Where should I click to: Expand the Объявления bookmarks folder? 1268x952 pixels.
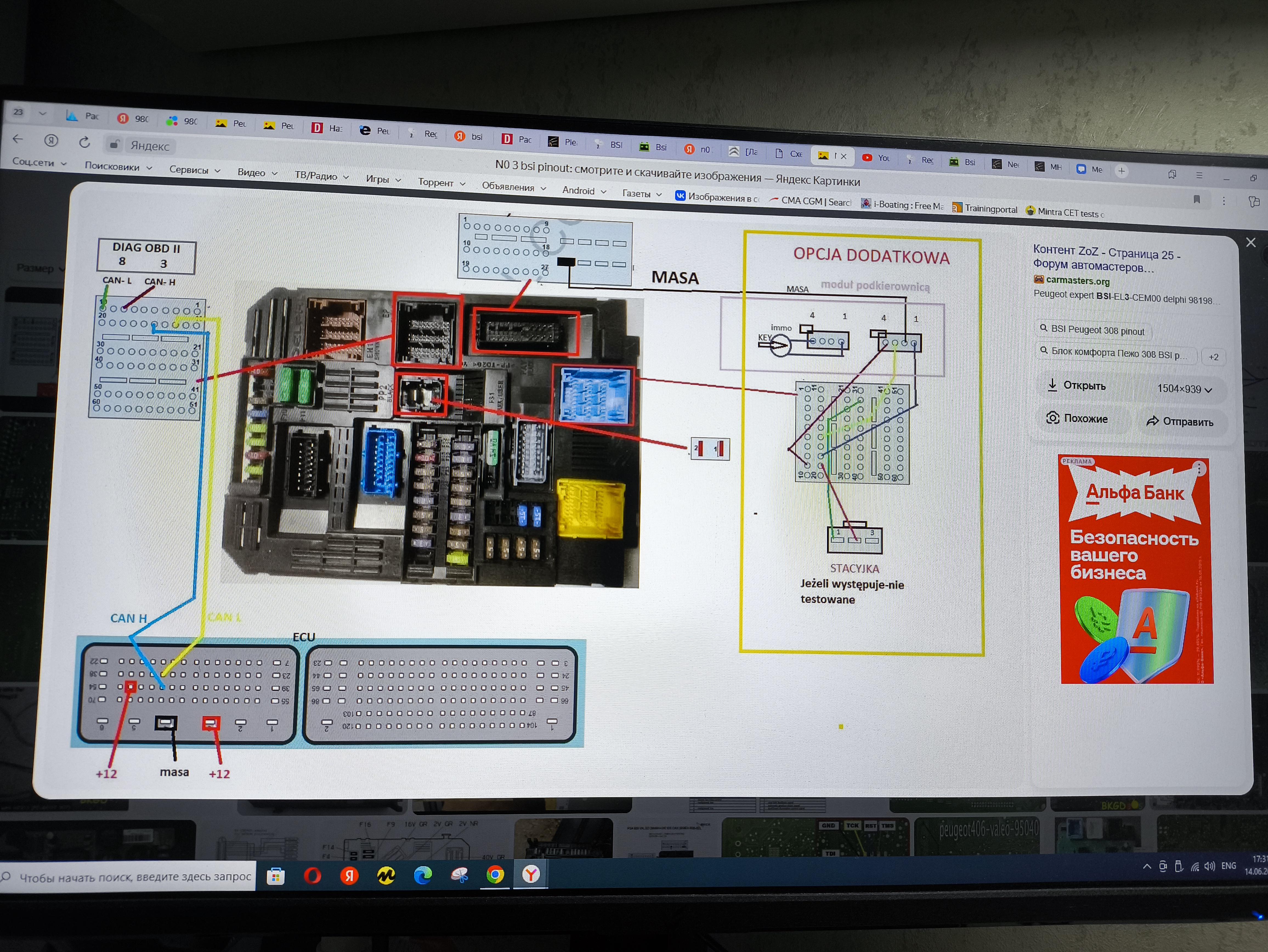pos(514,187)
